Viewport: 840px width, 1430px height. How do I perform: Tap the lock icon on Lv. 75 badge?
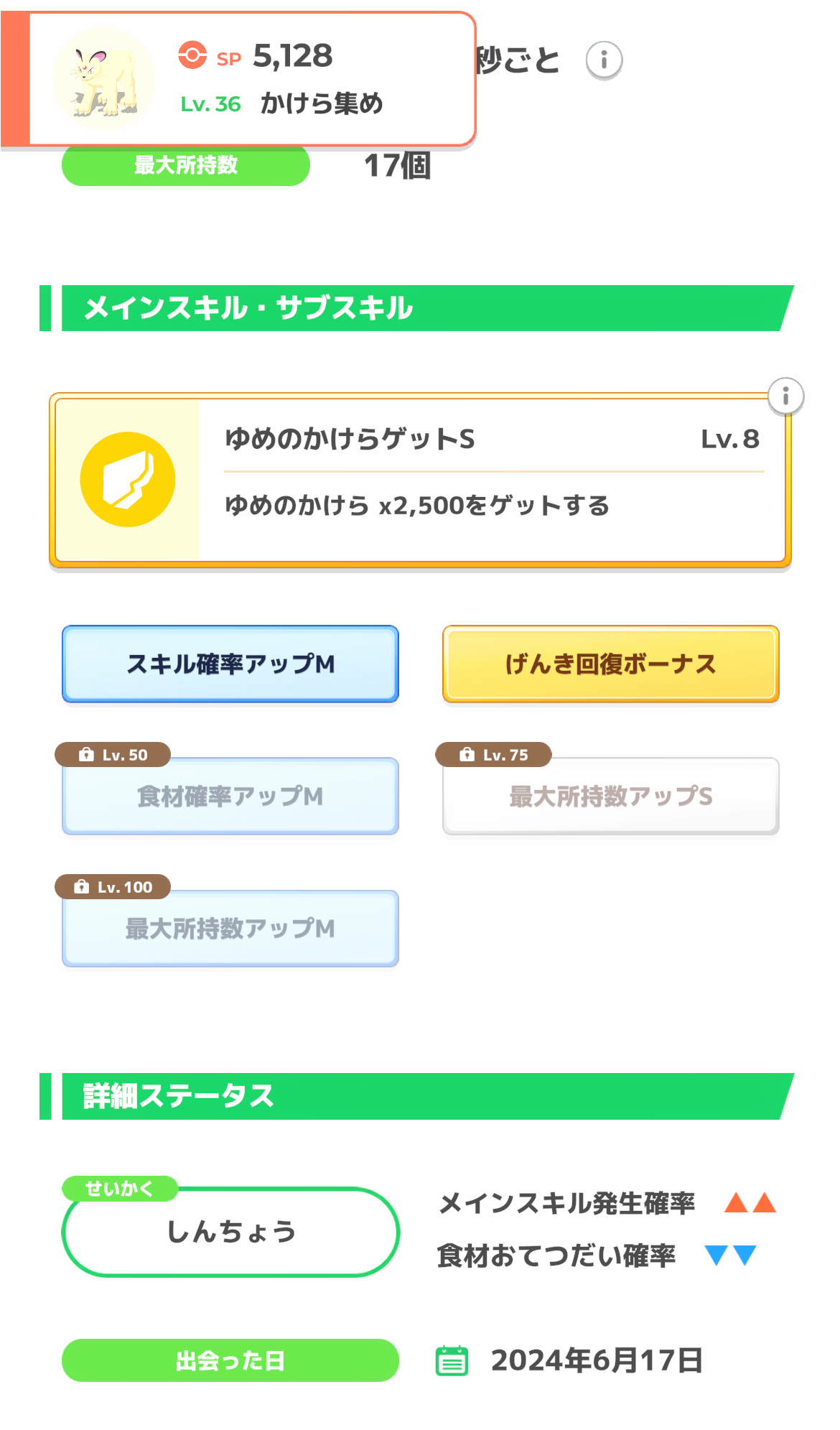[x=467, y=754]
